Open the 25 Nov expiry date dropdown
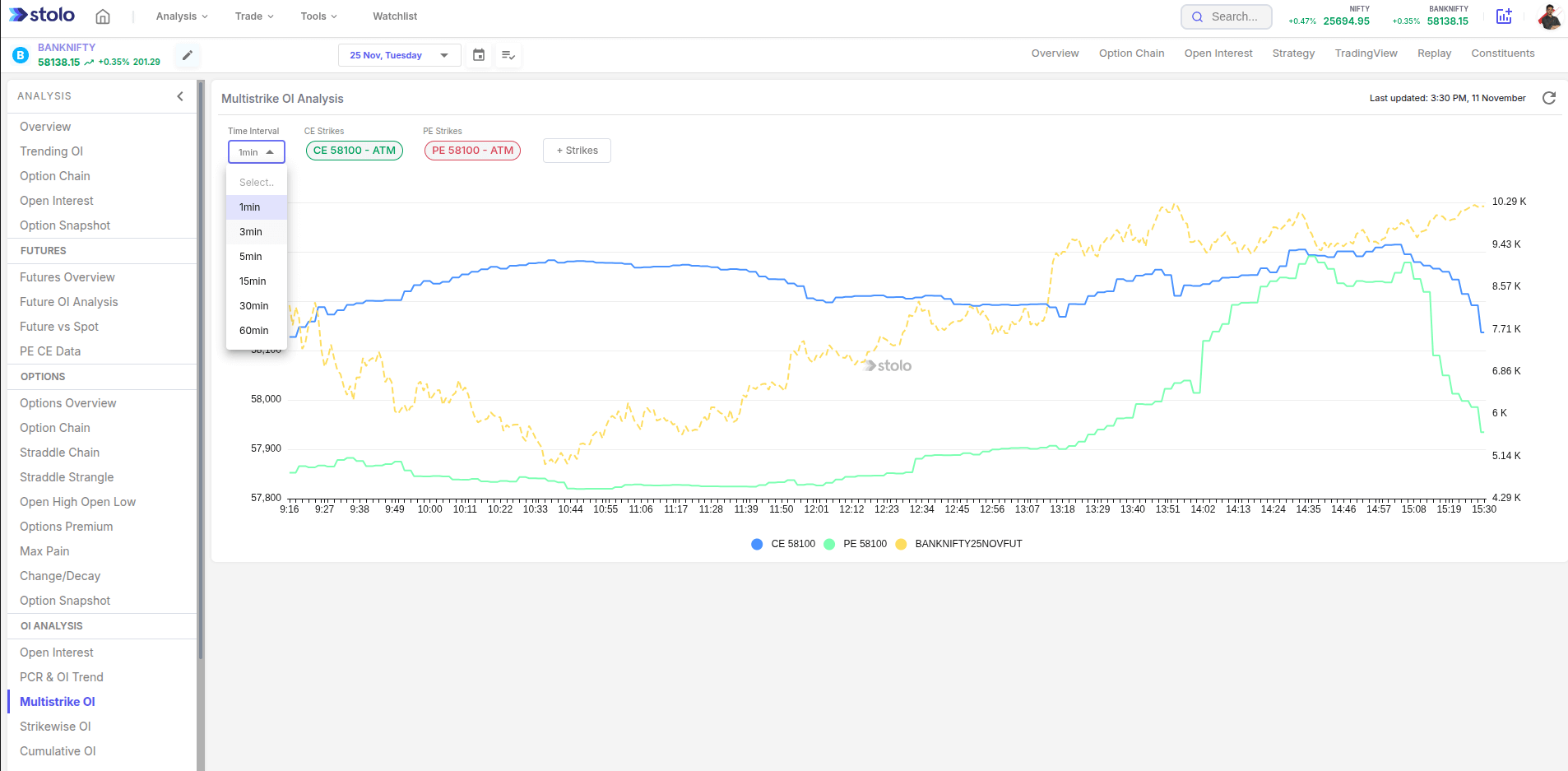The image size is (1568, 771). [x=399, y=55]
